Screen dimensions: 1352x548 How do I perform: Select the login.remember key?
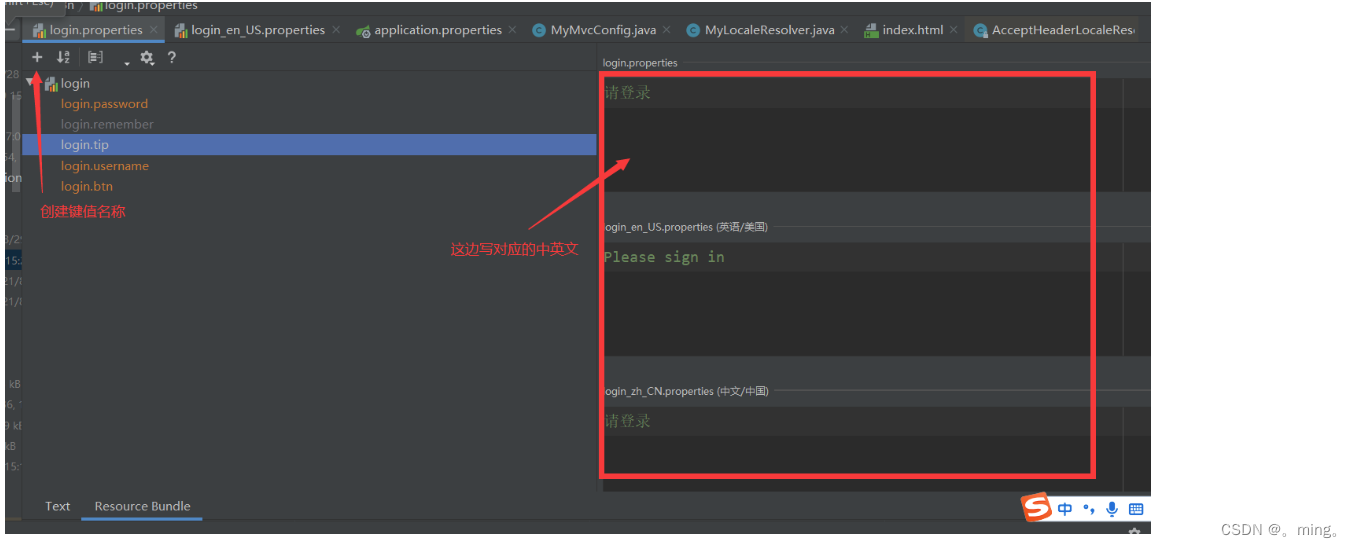[x=107, y=125]
